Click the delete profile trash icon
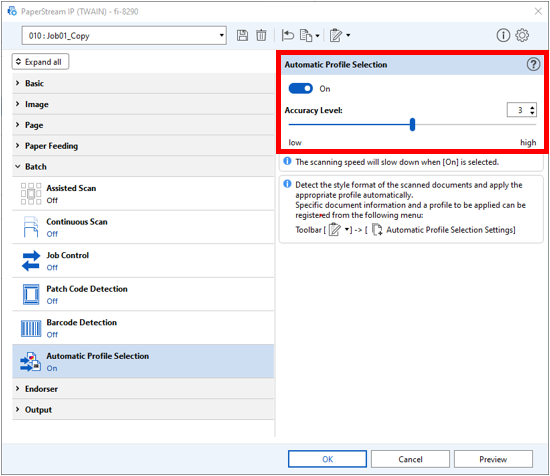 [261, 35]
